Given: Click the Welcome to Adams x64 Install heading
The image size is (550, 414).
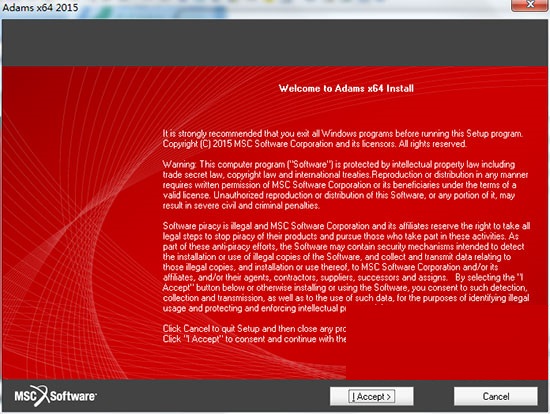Looking at the screenshot, I should [x=346, y=88].
